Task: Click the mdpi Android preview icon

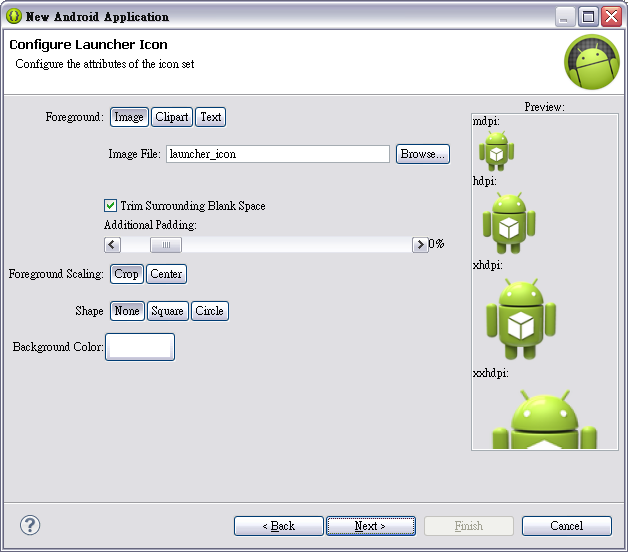Action: (x=497, y=151)
